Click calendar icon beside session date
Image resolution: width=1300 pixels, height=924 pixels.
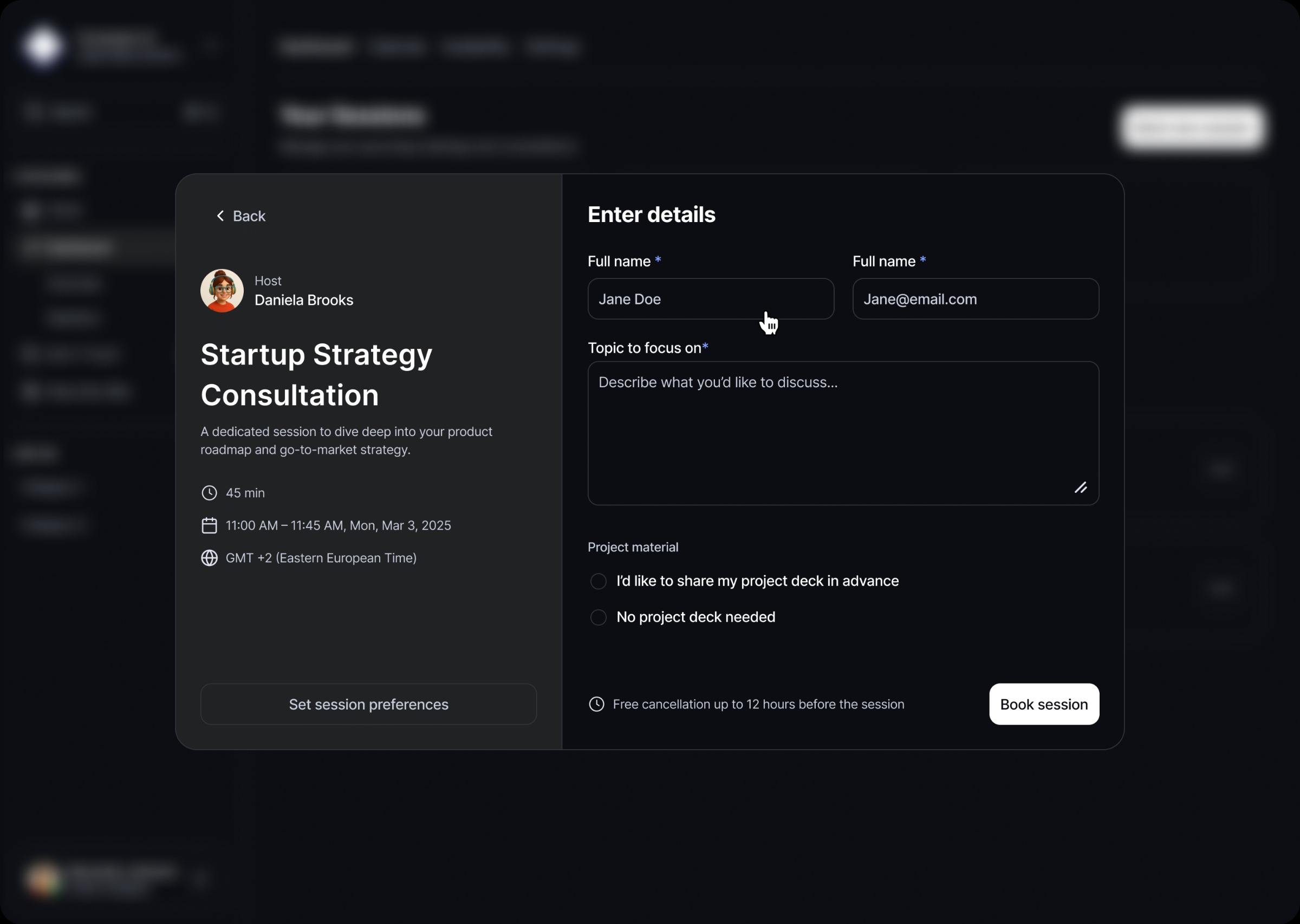pyautogui.click(x=210, y=525)
